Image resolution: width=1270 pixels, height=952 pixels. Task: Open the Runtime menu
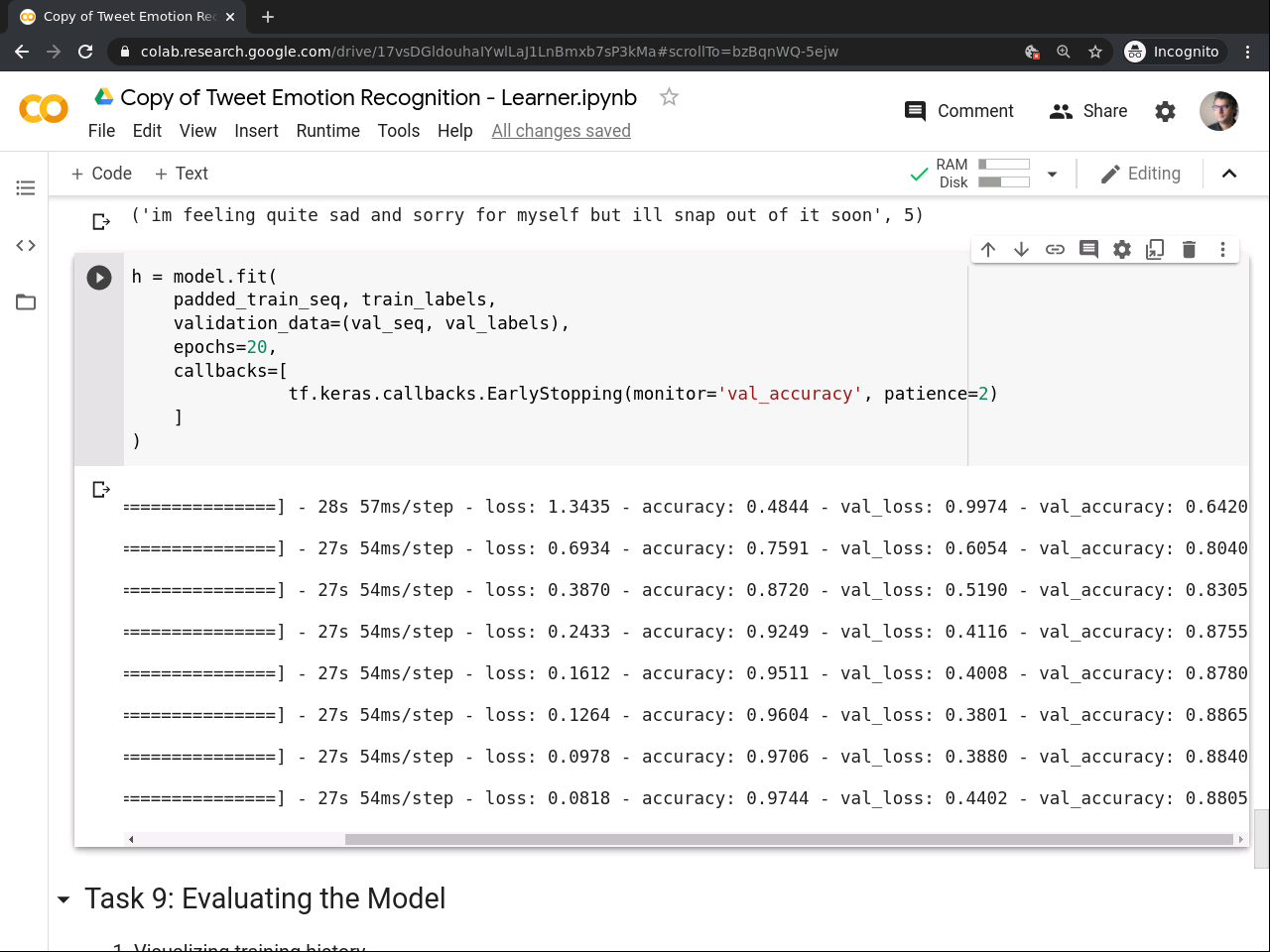point(327,131)
